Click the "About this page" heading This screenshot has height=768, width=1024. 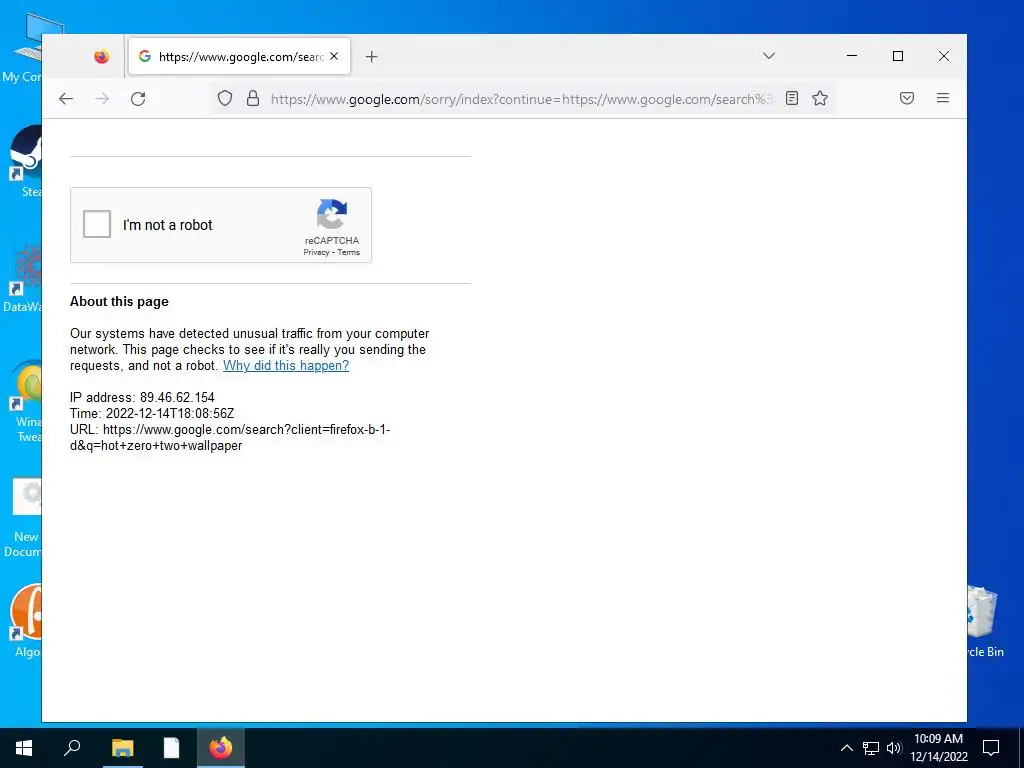coord(120,302)
